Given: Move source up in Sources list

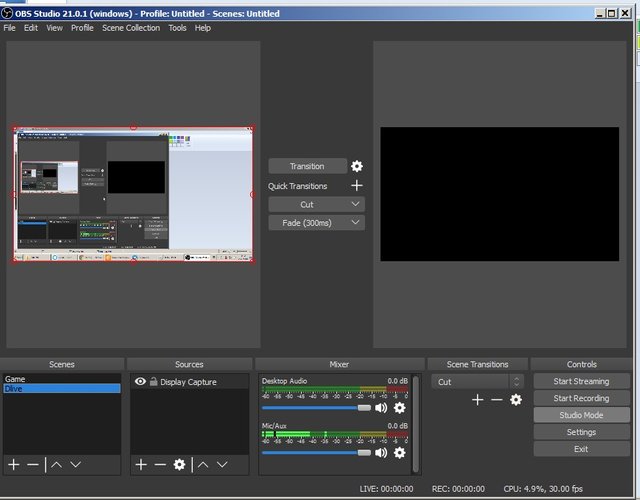Looking at the screenshot, I should (x=203, y=464).
